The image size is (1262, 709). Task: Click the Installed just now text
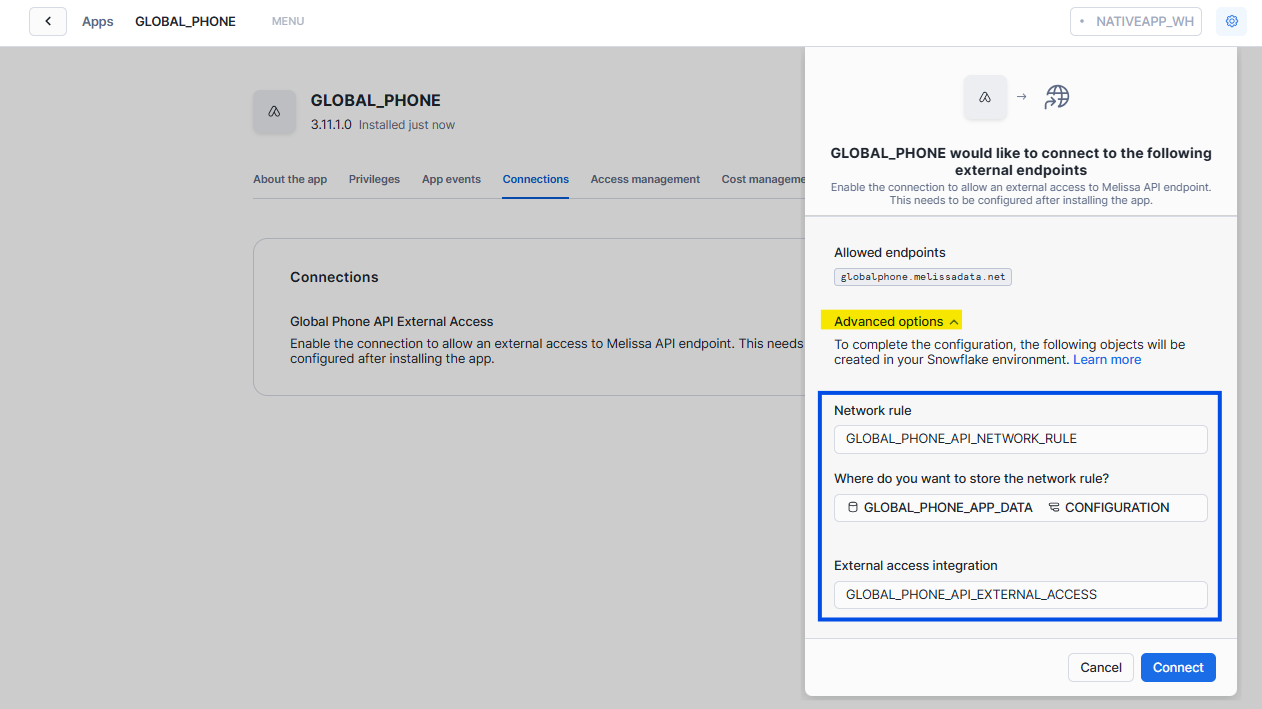407,125
